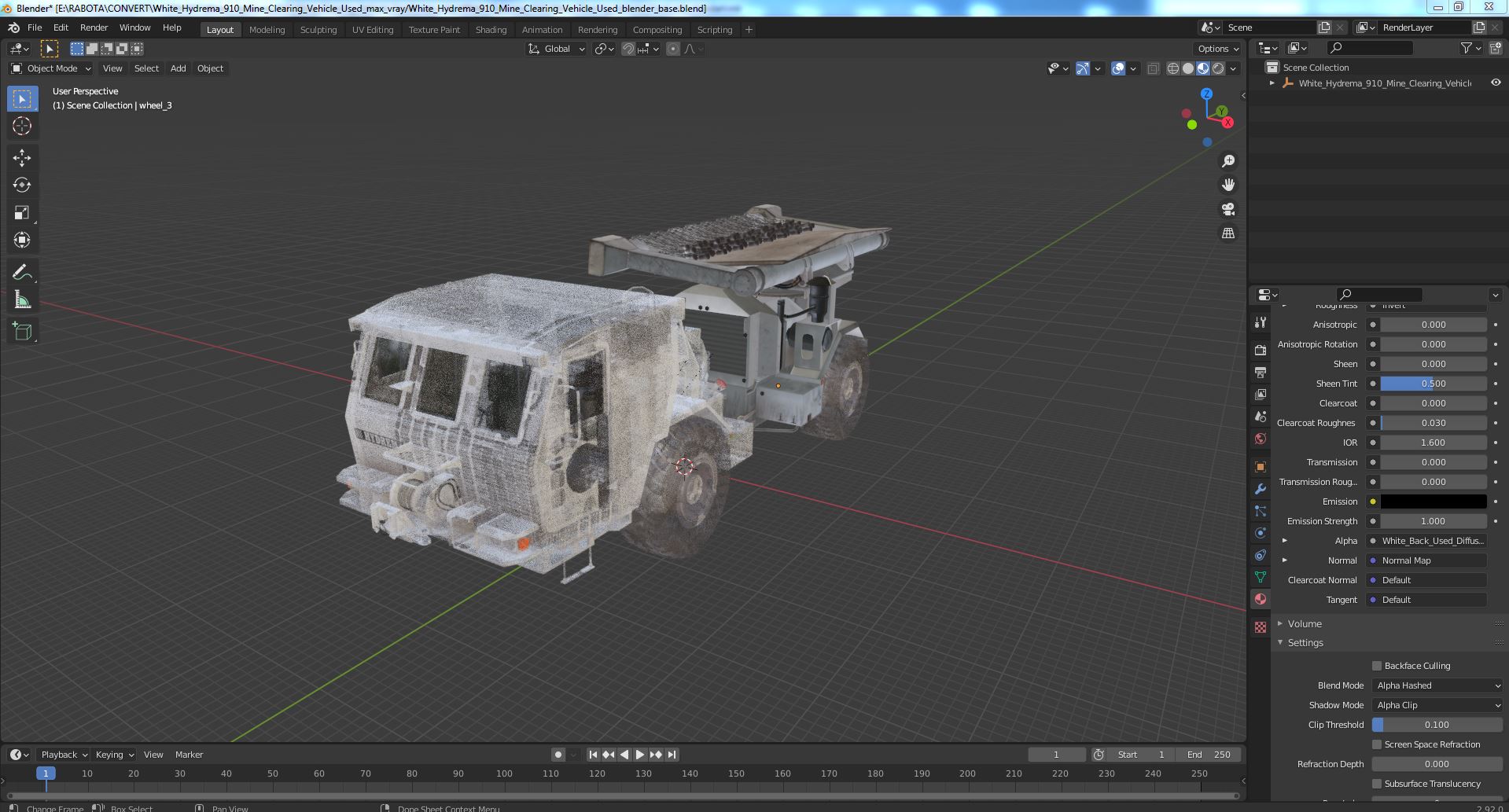The image size is (1509, 812).
Task: Toggle viewport gizmos visibility
Action: (1083, 68)
